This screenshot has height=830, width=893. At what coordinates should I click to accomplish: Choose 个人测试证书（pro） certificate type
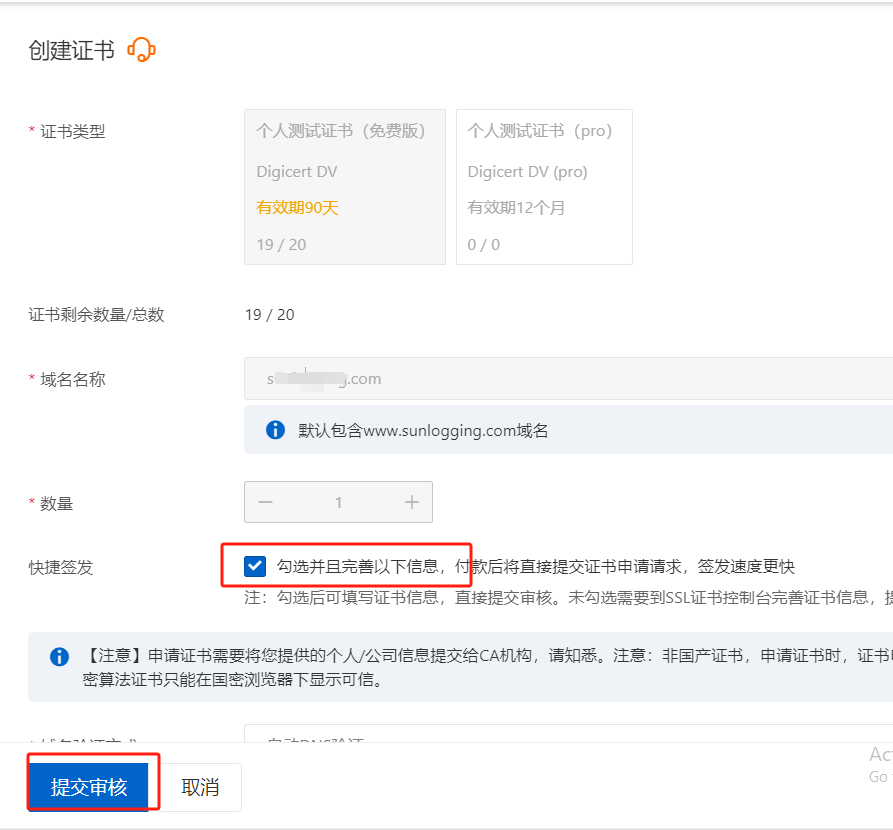(x=543, y=187)
